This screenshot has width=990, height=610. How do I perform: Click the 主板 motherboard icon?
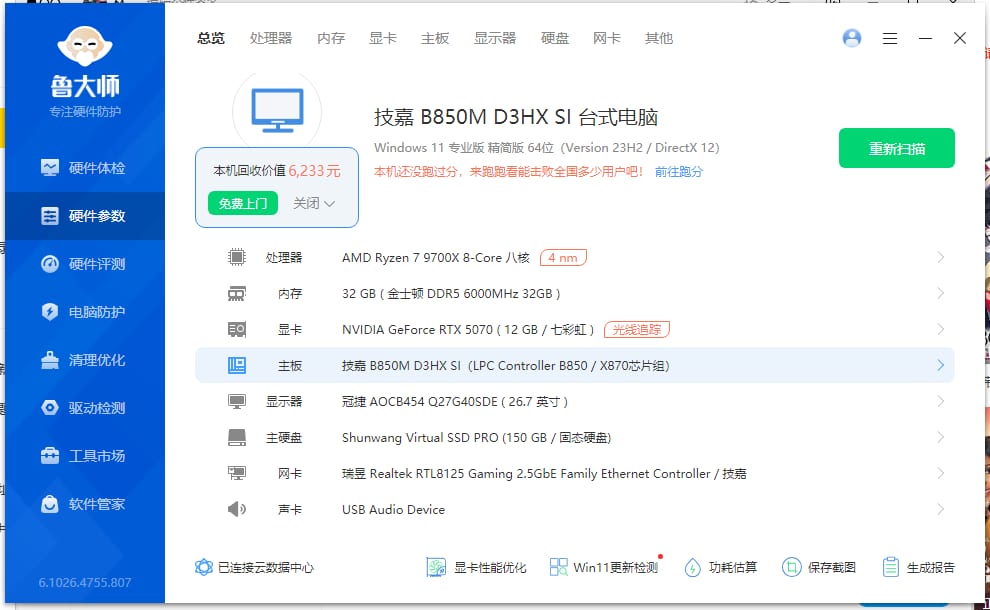pyautogui.click(x=237, y=365)
